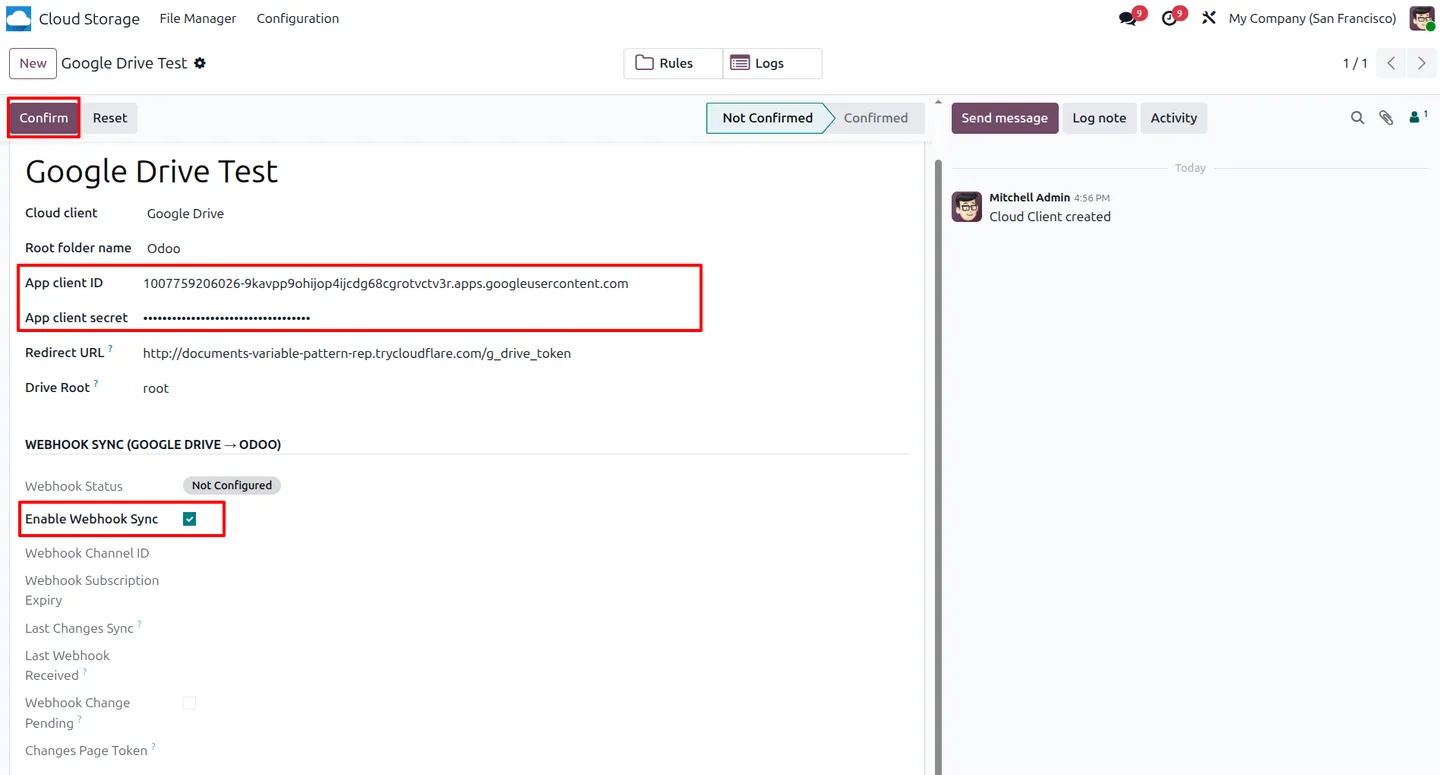Switch company via My Company (San Francisco)
This screenshot has width=1440, height=775.
pyautogui.click(x=1312, y=19)
